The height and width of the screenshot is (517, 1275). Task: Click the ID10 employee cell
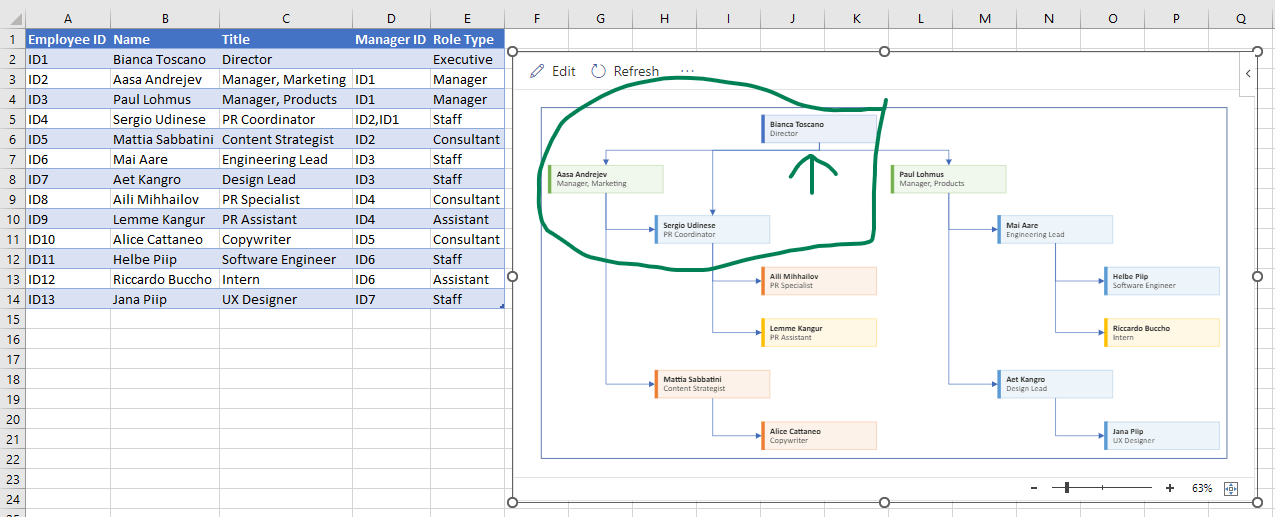[67, 239]
